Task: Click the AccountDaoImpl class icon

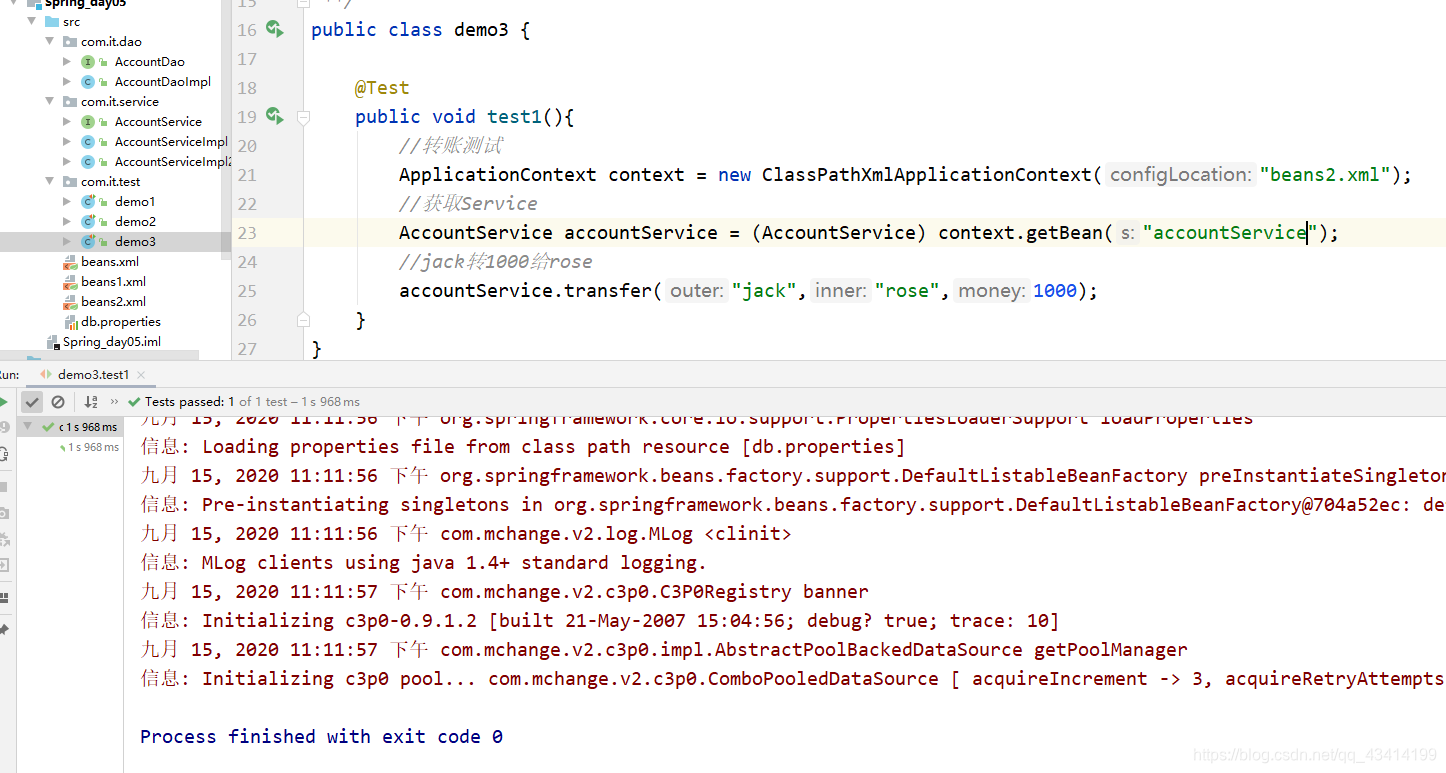Action: click(88, 82)
